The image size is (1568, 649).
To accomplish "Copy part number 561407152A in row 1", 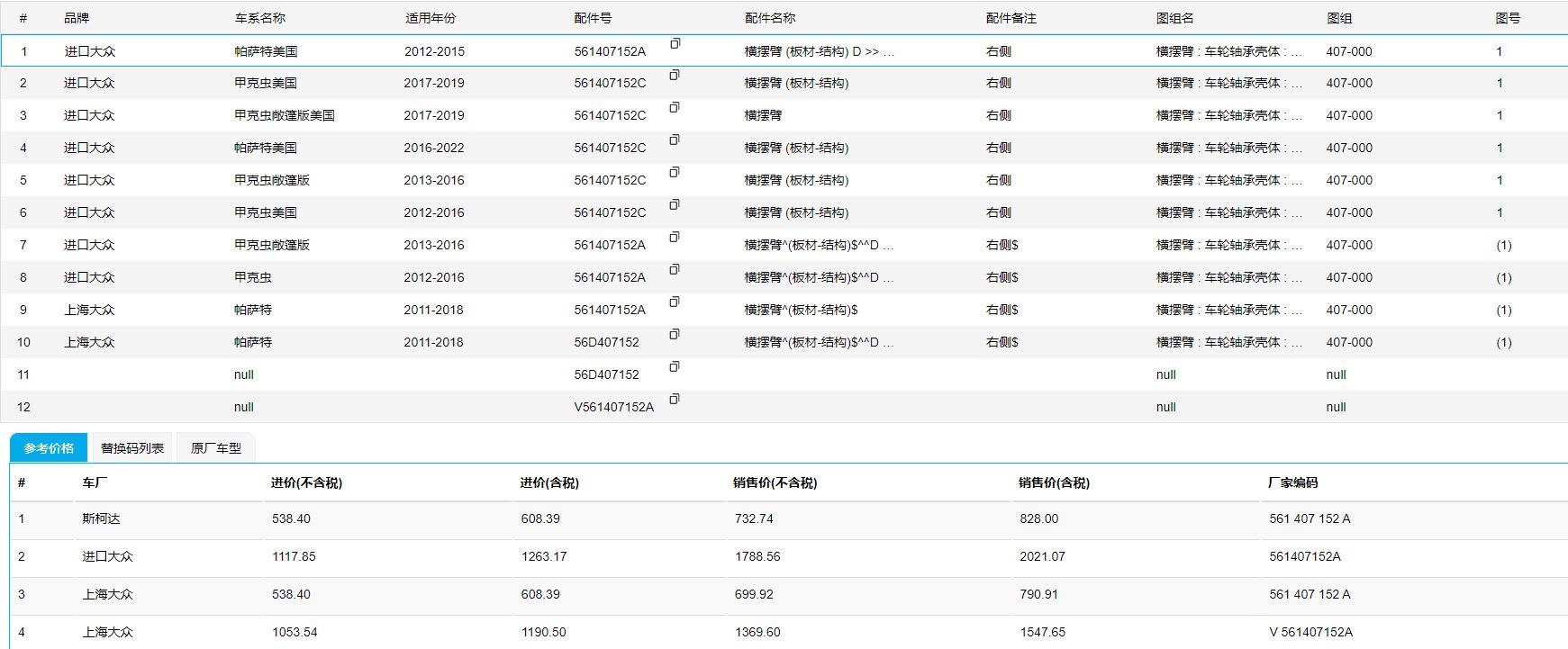I will pos(675,43).
